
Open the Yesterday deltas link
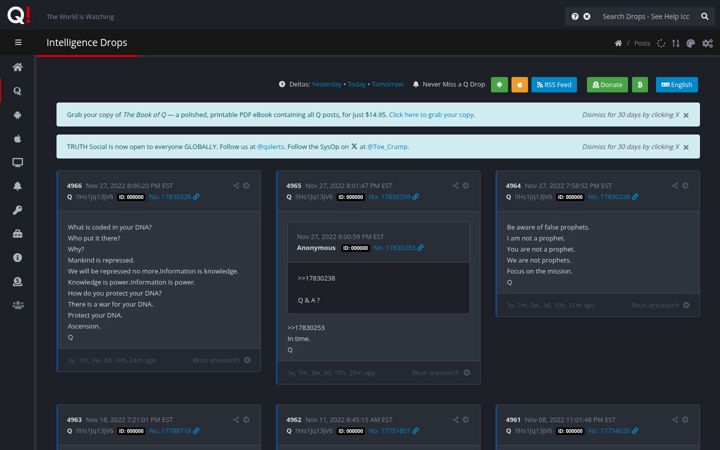[326, 84]
